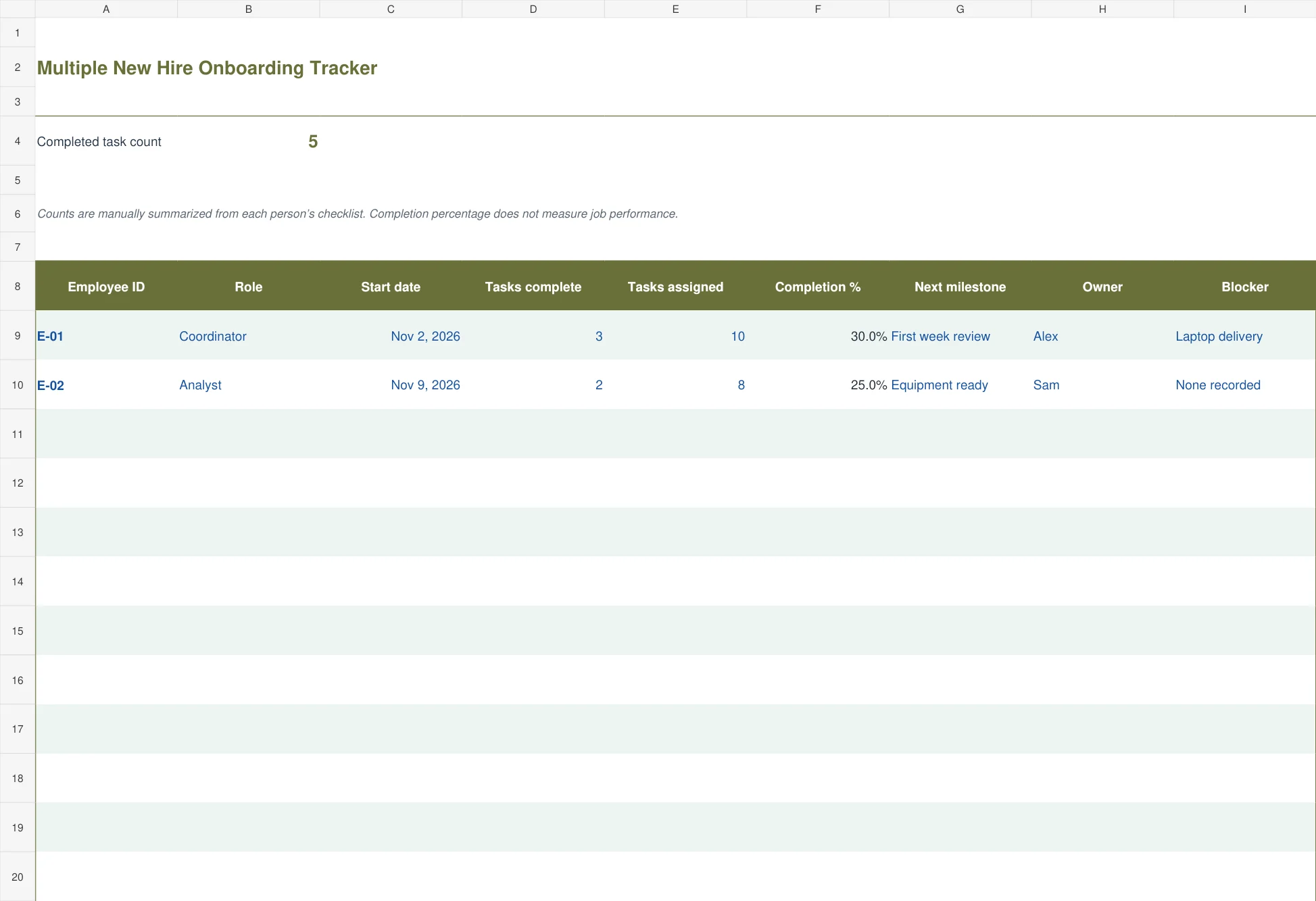Click the 'Completion %' header cell
This screenshot has width=1316, height=901.
(818, 286)
